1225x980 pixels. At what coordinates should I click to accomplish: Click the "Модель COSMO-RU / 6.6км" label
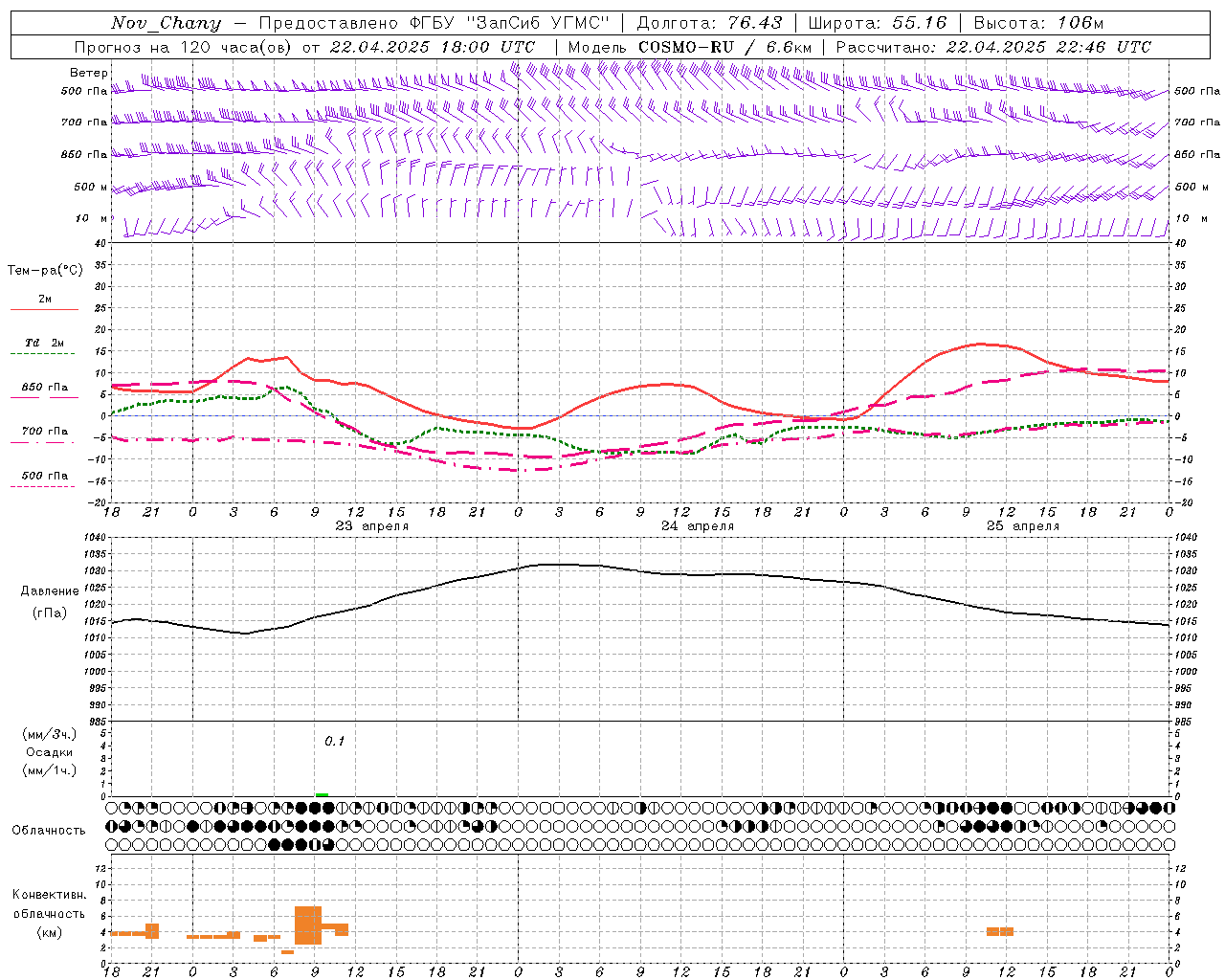pos(690,47)
